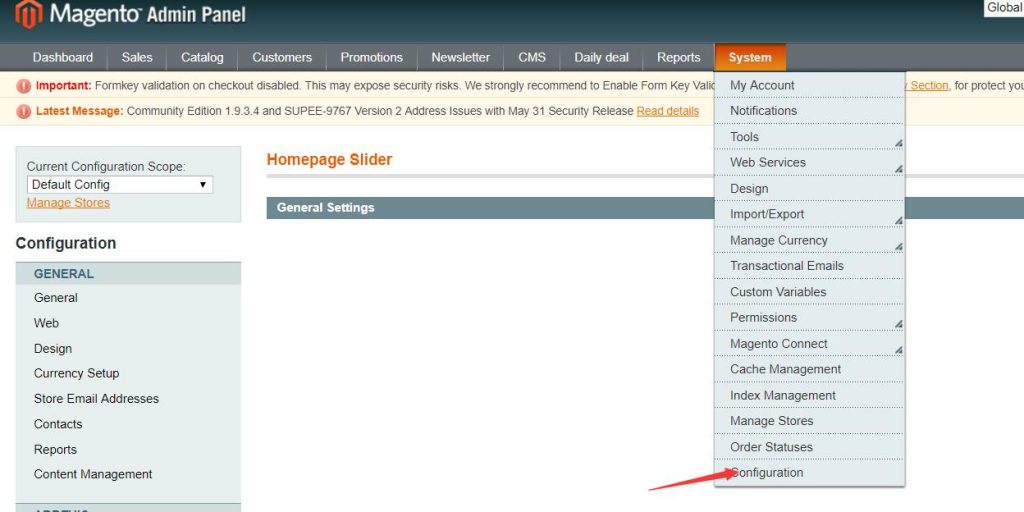The width and height of the screenshot is (1024, 512).
Task: Open Permissions submenu in System menu
Action: [763, 318]
